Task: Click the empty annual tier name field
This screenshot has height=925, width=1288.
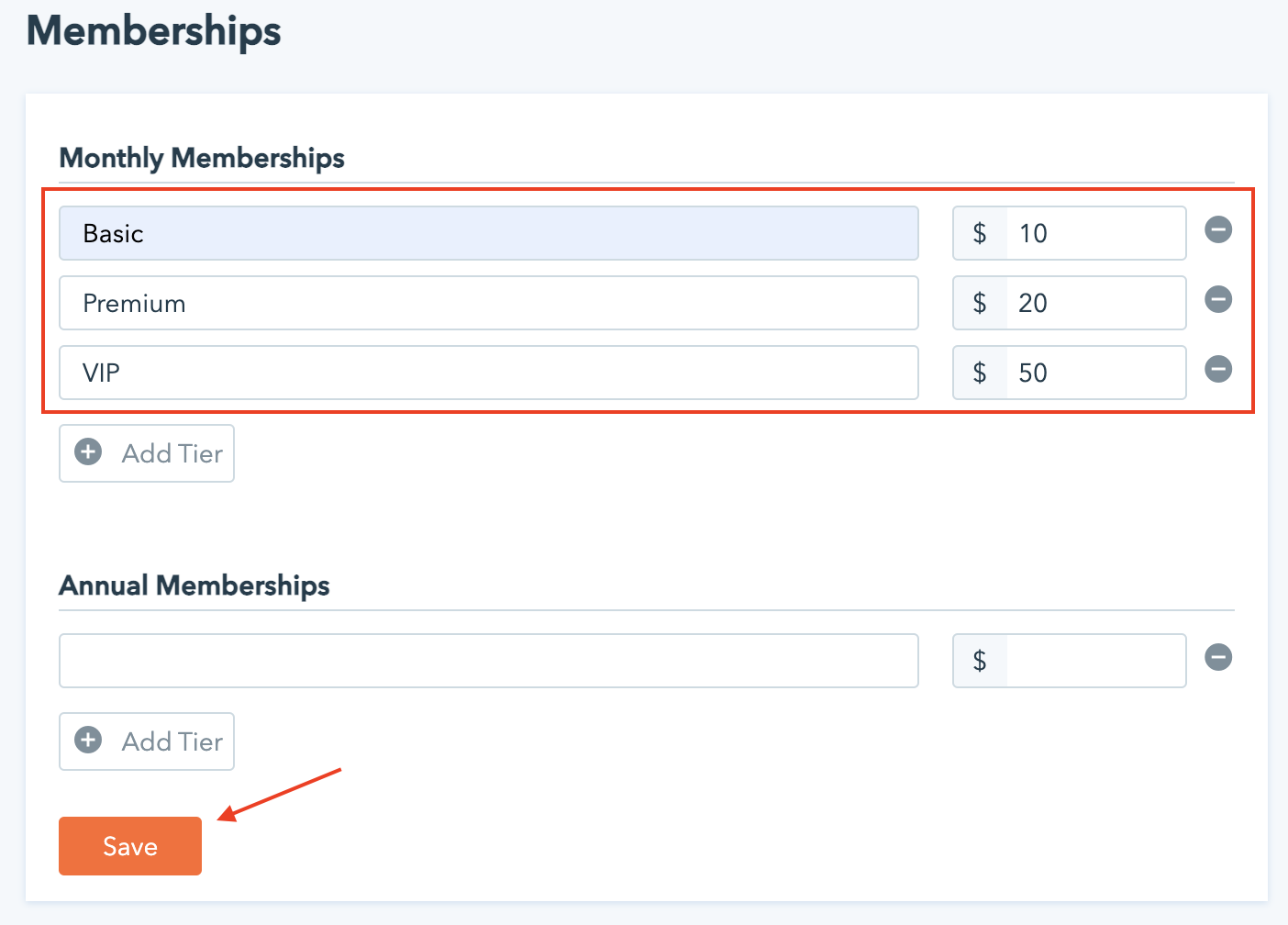Action: click(488, 661)
